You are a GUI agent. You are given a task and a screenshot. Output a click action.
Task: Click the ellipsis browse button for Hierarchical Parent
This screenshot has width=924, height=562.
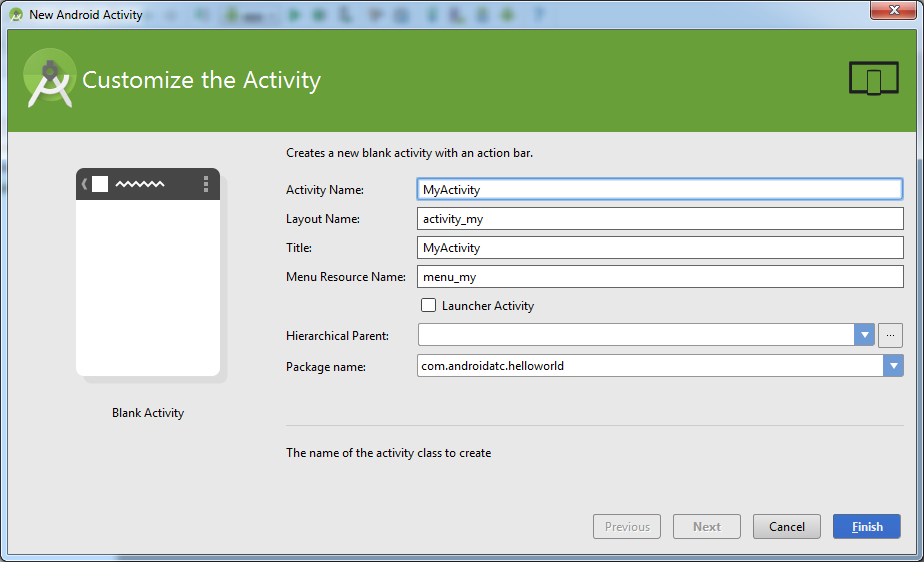click(x=890, y=335)
